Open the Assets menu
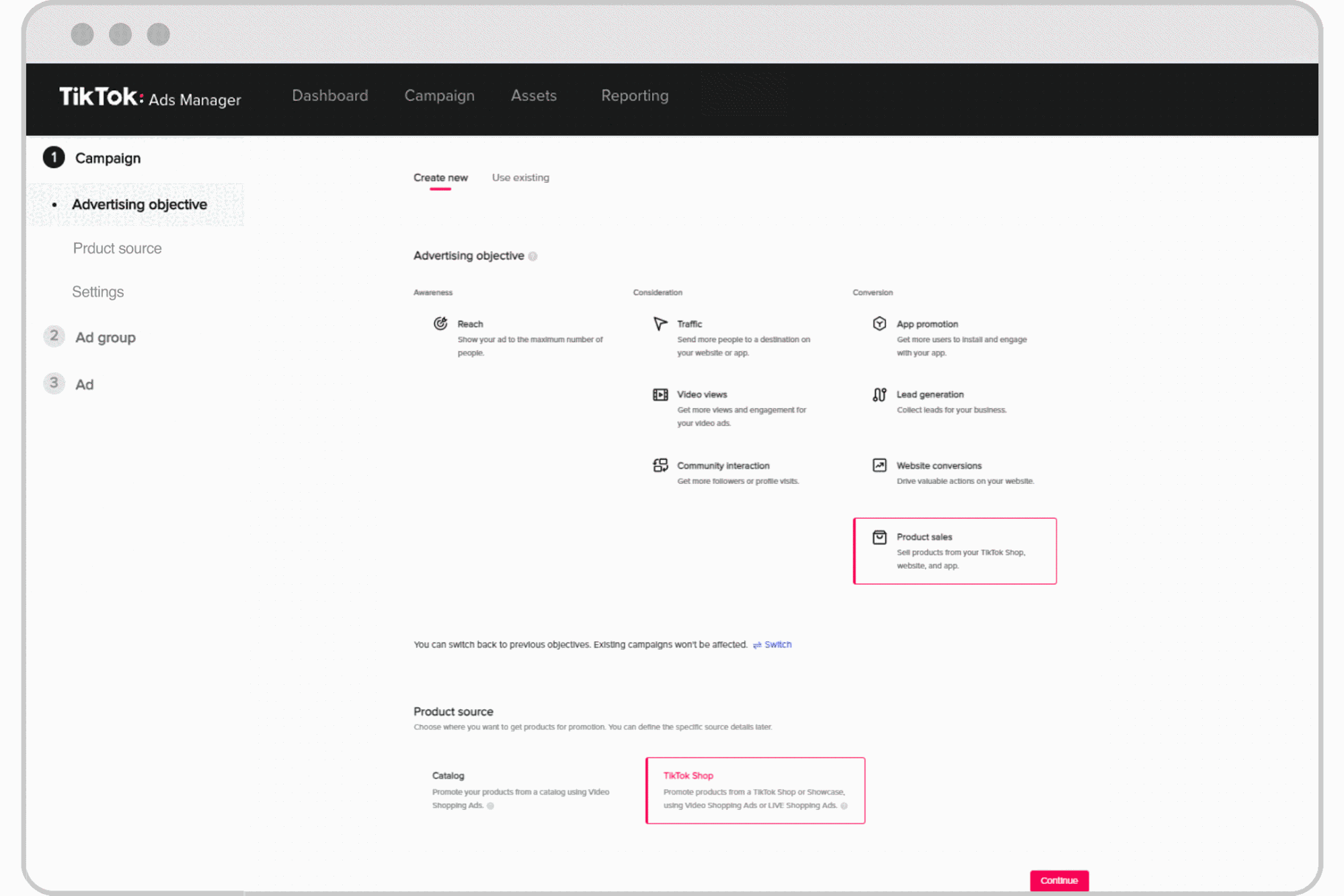Image resolution: width=1344 pixels, height=896 pixels. 534,95
